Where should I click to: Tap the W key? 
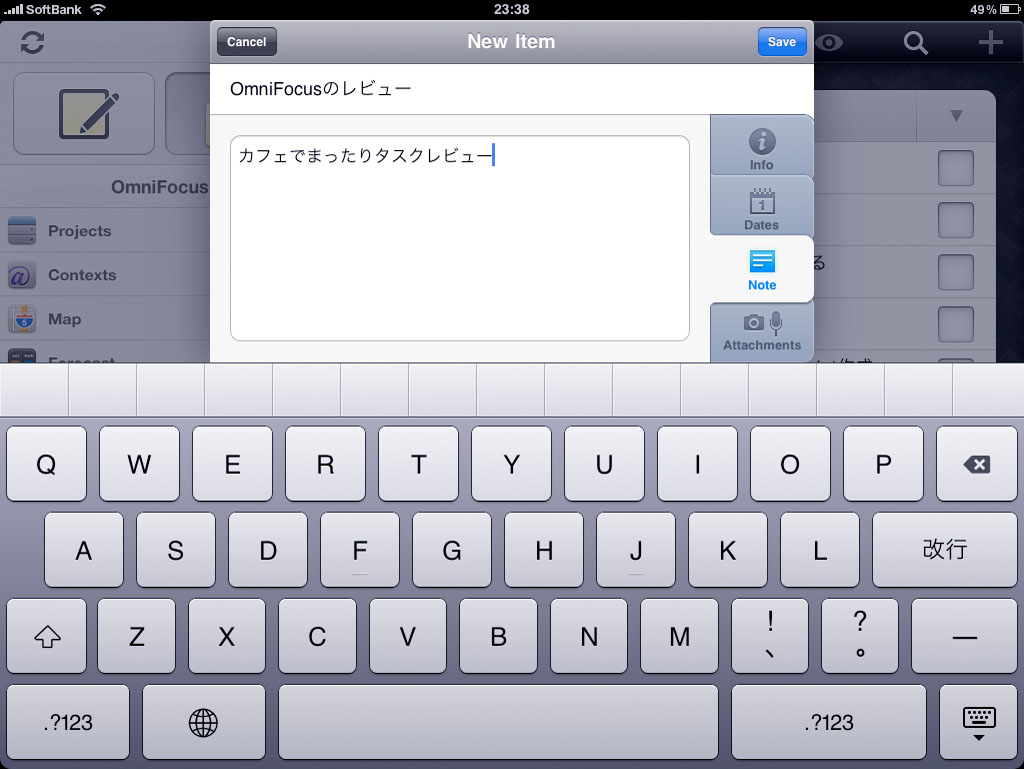pos(139,464)
